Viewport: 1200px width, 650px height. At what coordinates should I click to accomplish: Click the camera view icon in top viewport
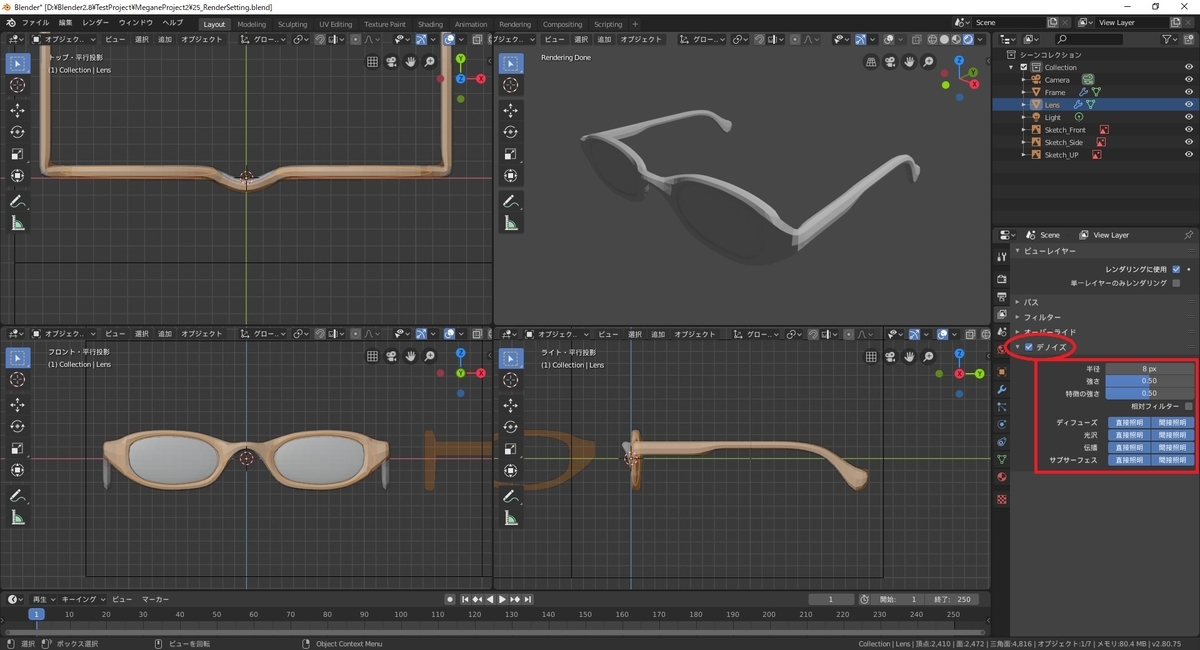(391, 61)
